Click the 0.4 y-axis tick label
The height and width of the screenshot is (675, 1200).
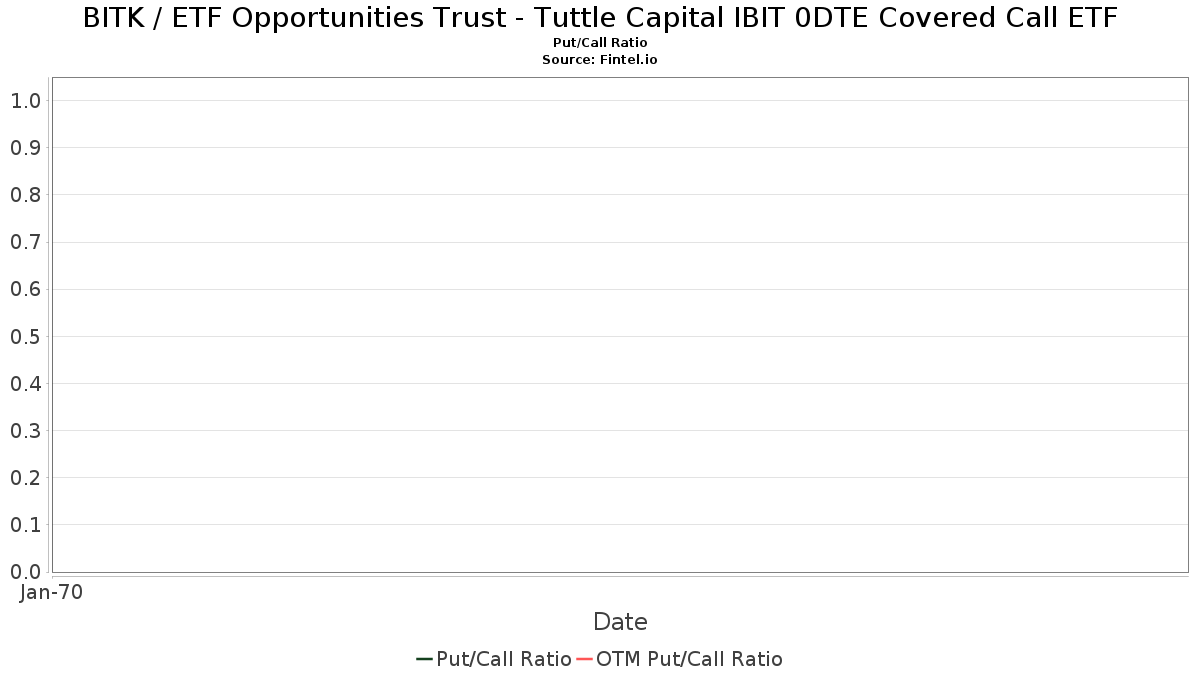[x=25, y=384]
